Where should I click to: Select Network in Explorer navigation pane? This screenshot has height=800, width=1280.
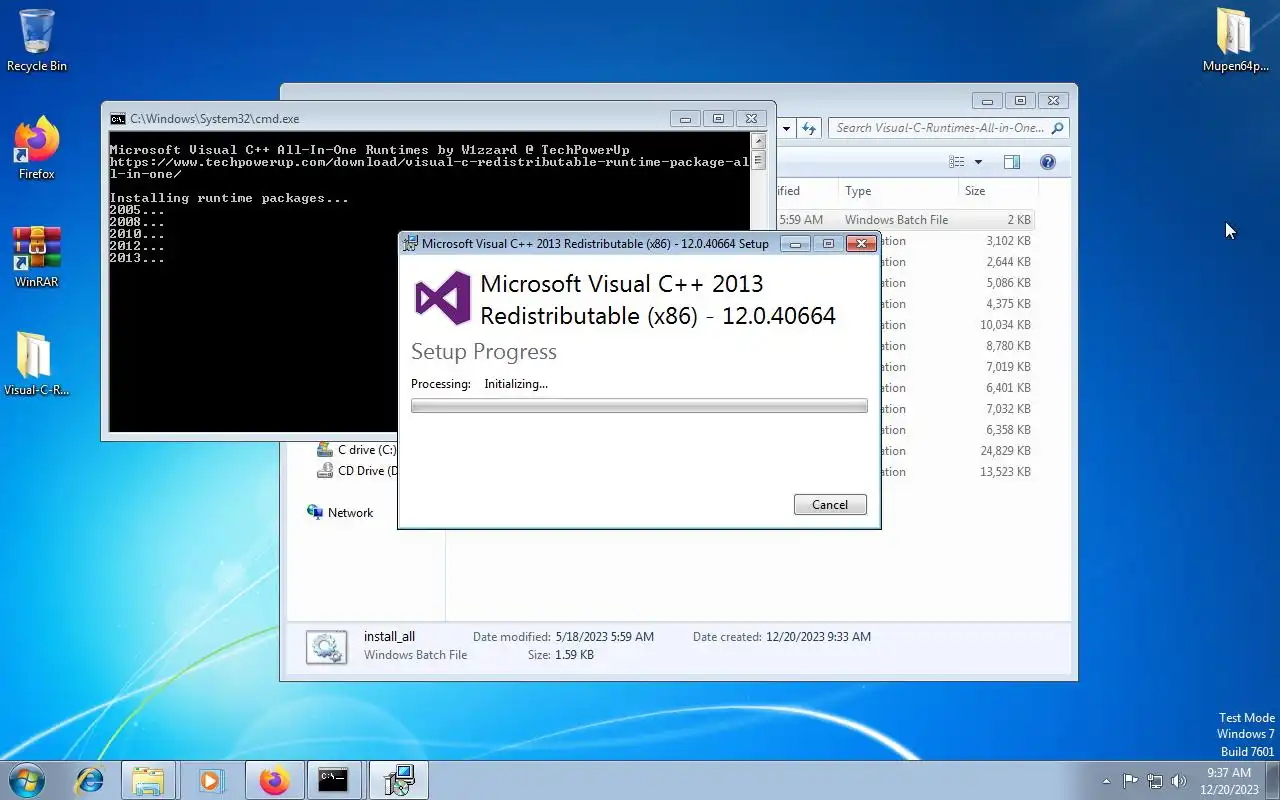[340, 513]
